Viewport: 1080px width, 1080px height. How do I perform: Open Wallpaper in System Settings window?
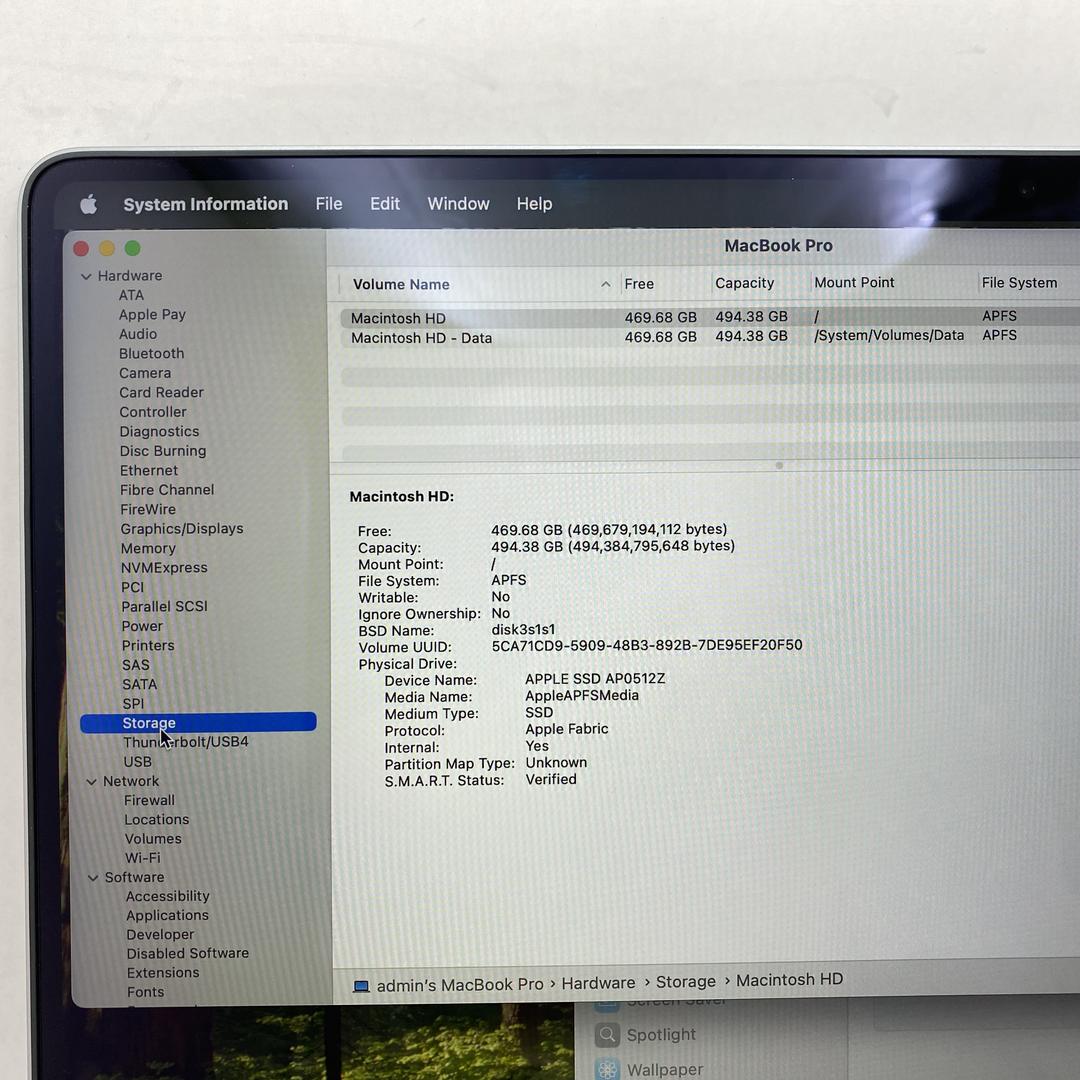[x=649, y=1069]
